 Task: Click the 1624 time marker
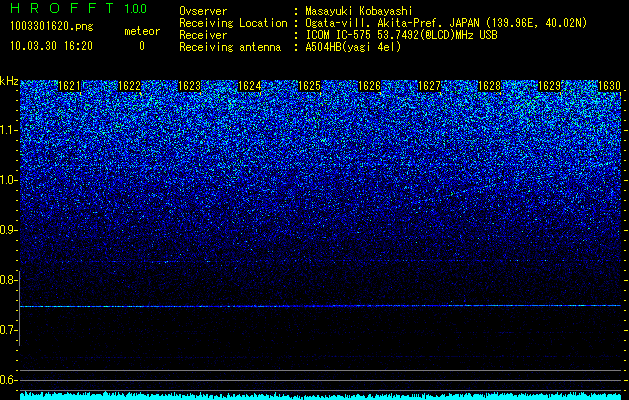250,86
